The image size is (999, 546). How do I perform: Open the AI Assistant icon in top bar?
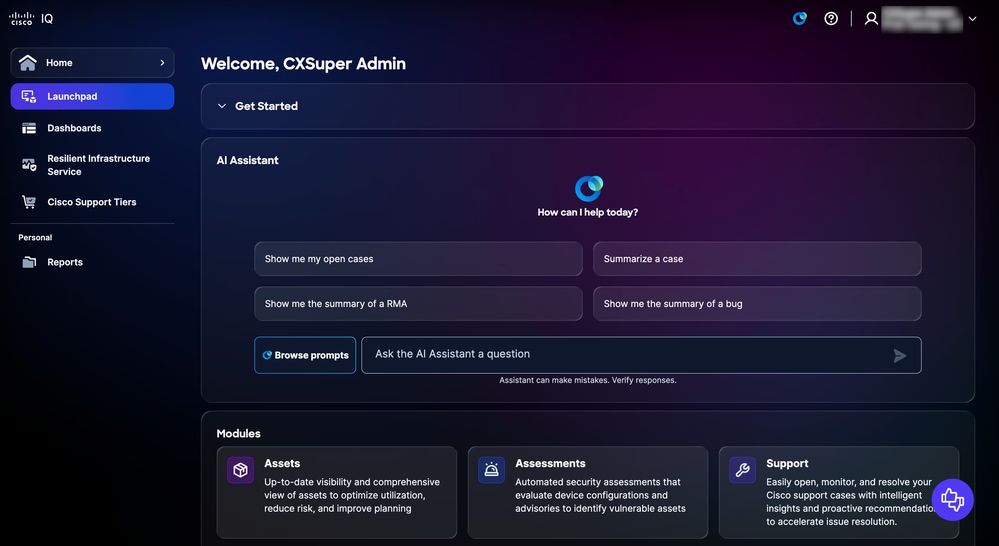pos(800,18)
